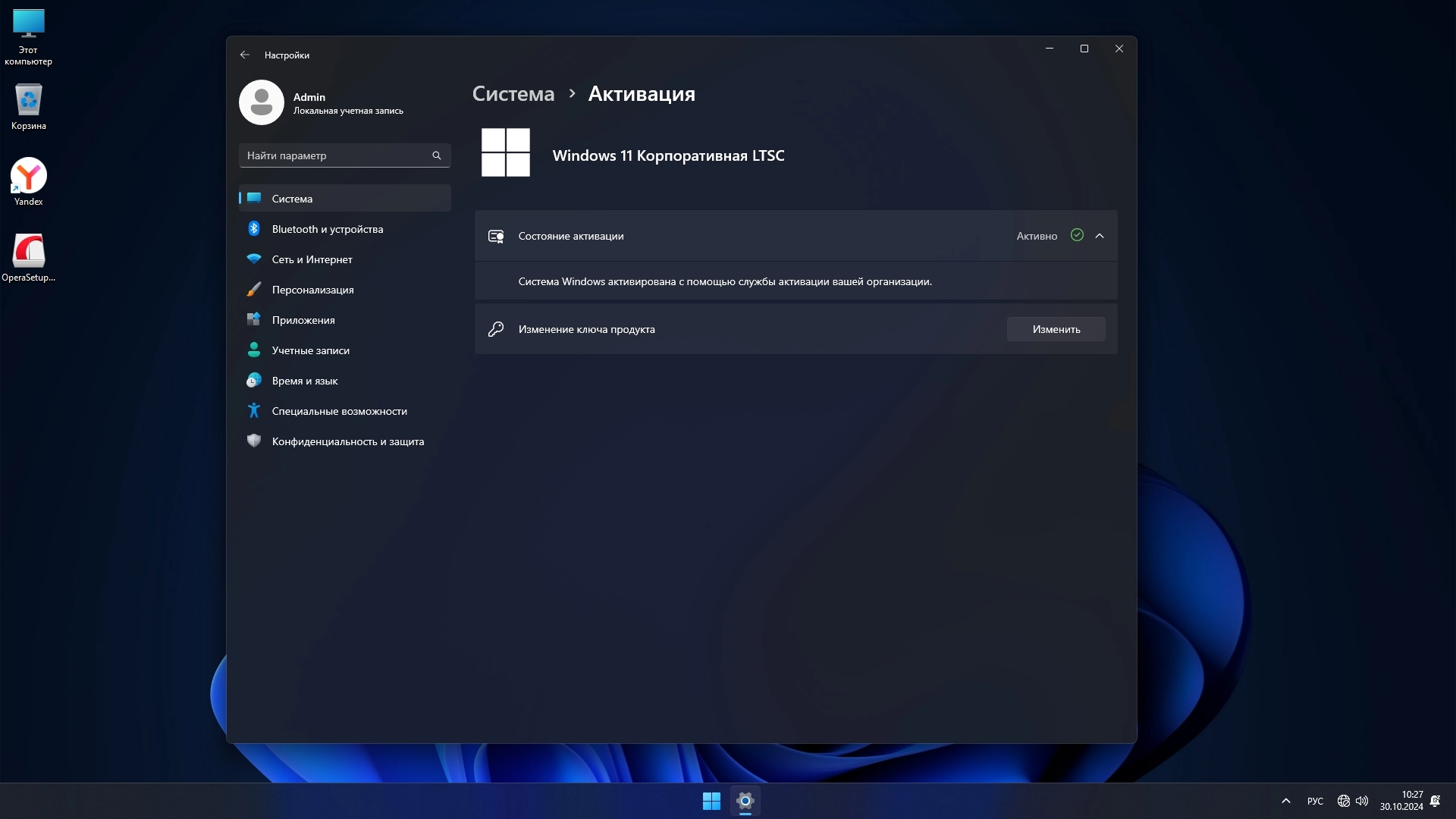Go to Приложения settings category
1456x819 pixels.
pyautogui.click(x=303, y=320)
